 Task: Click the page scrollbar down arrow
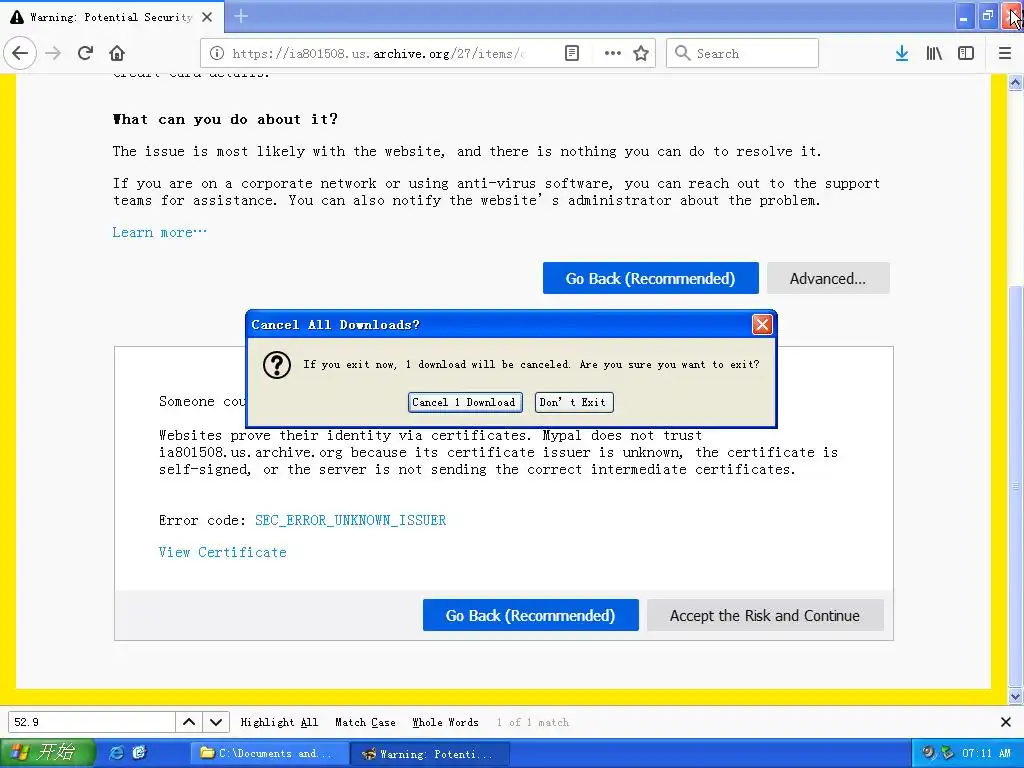1015,697
